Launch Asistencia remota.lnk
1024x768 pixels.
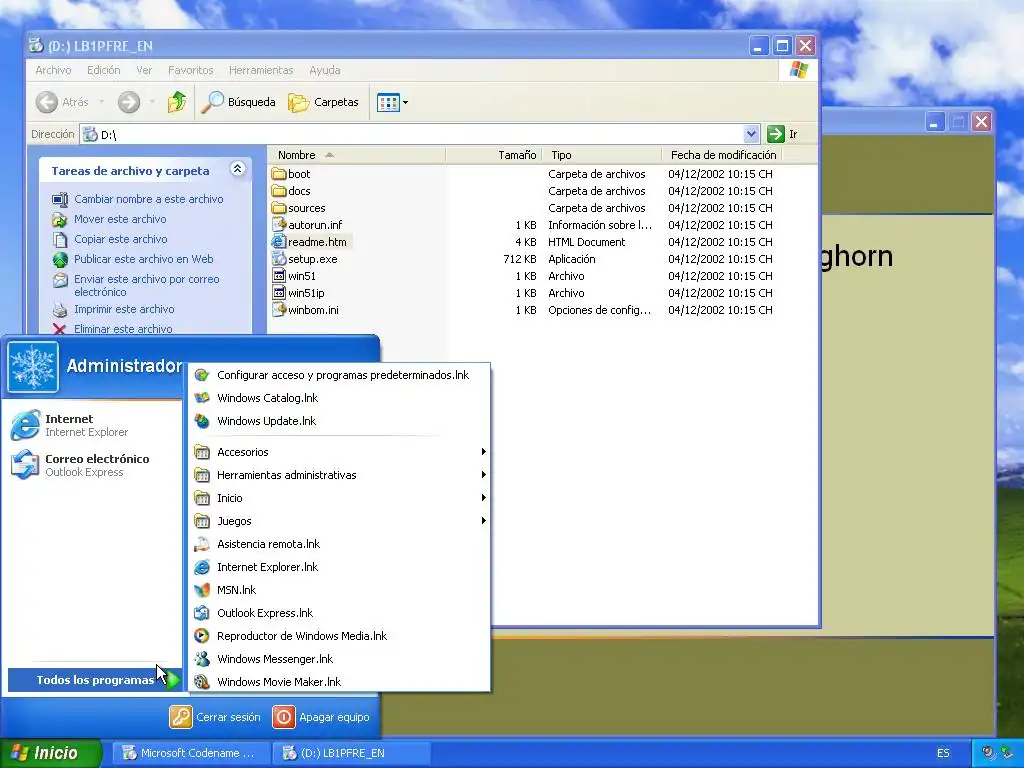339,544
